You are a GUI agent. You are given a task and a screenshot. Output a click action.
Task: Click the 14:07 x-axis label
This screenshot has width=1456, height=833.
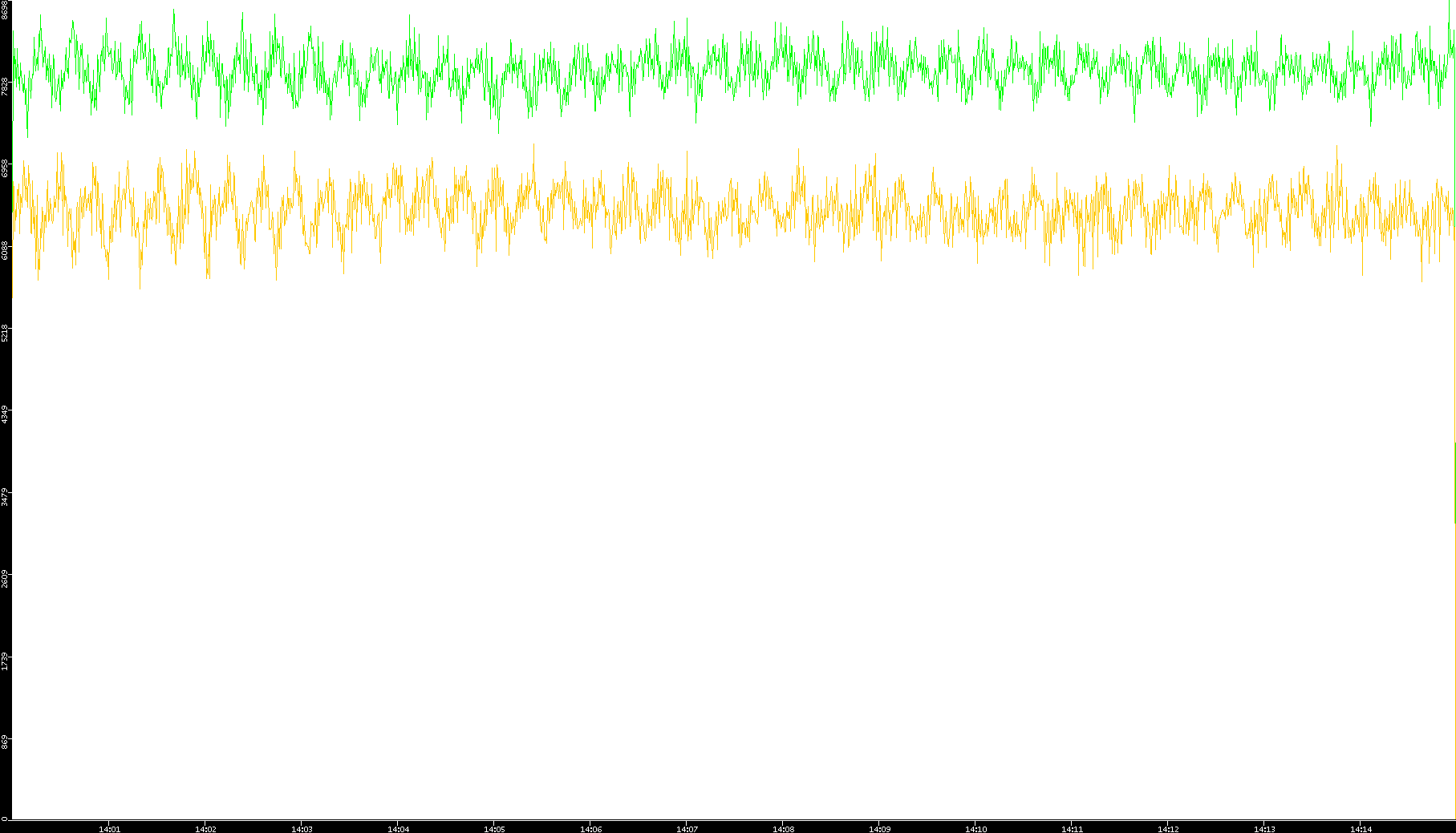click(x=687, y=829)
